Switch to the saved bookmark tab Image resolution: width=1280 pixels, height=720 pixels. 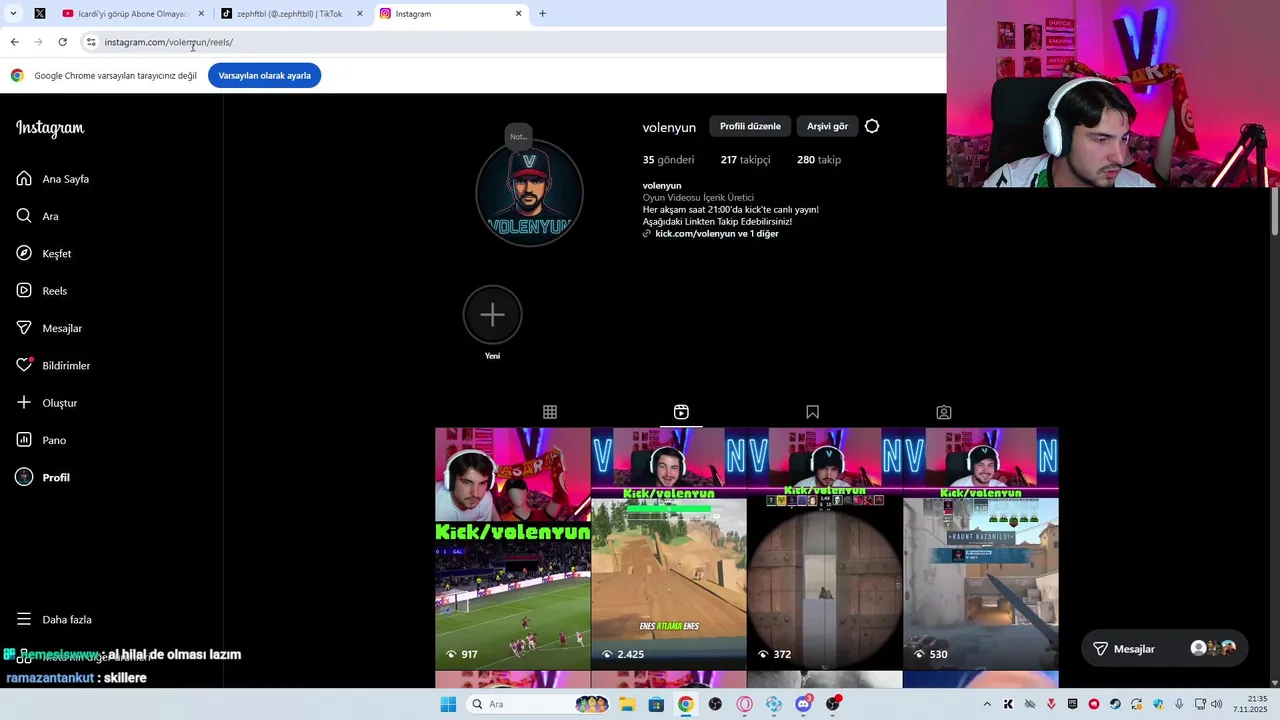tap(812, 412)
